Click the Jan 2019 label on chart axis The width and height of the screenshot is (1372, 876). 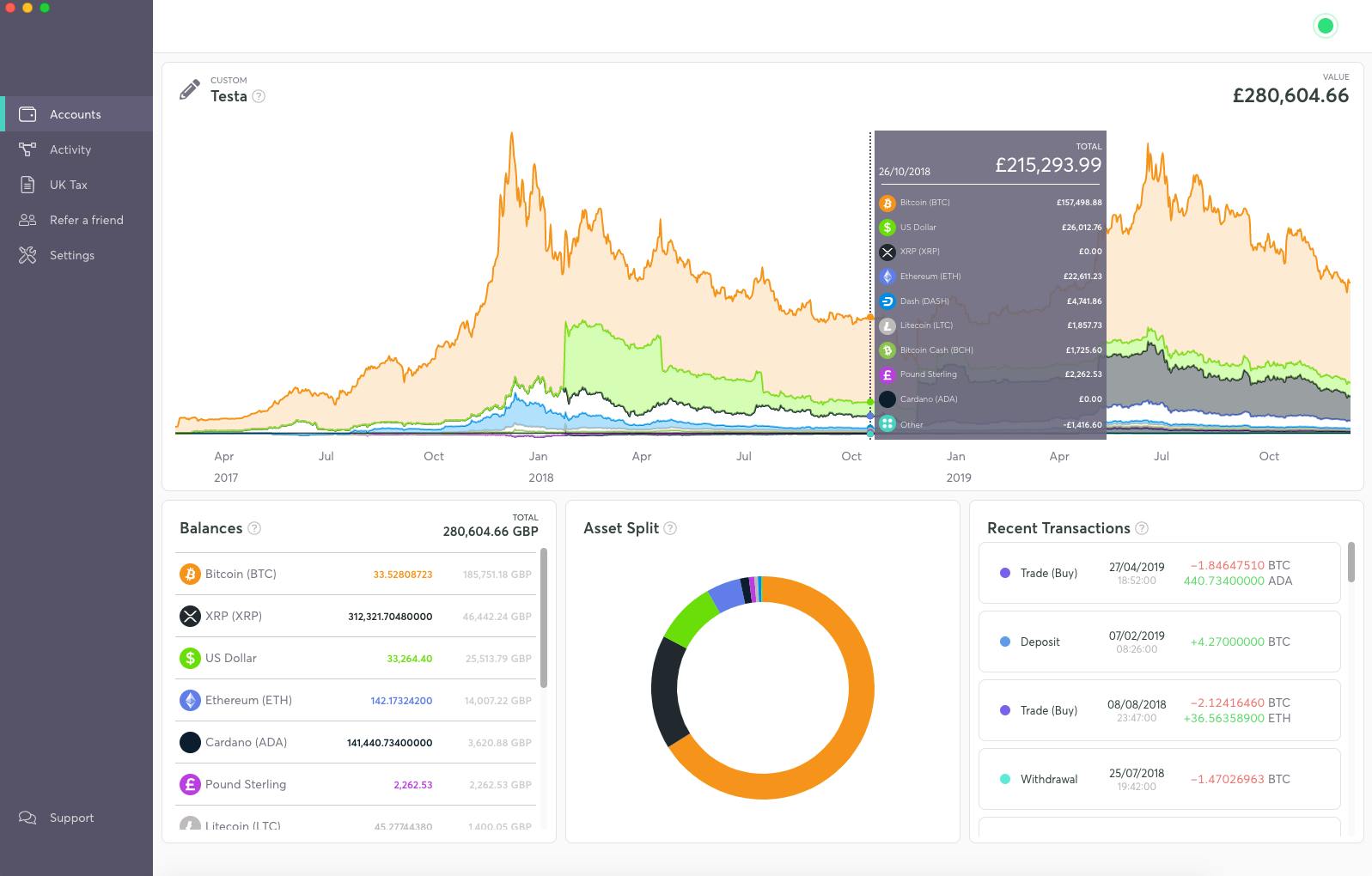point(957,466)
